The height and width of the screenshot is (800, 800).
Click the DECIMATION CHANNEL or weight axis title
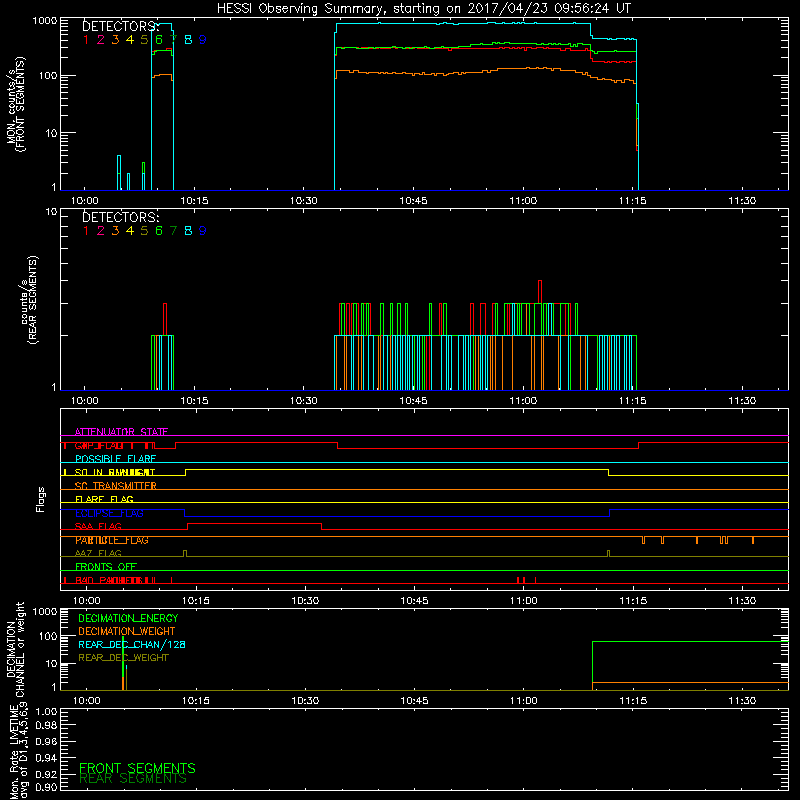click(x=15, y=650)
